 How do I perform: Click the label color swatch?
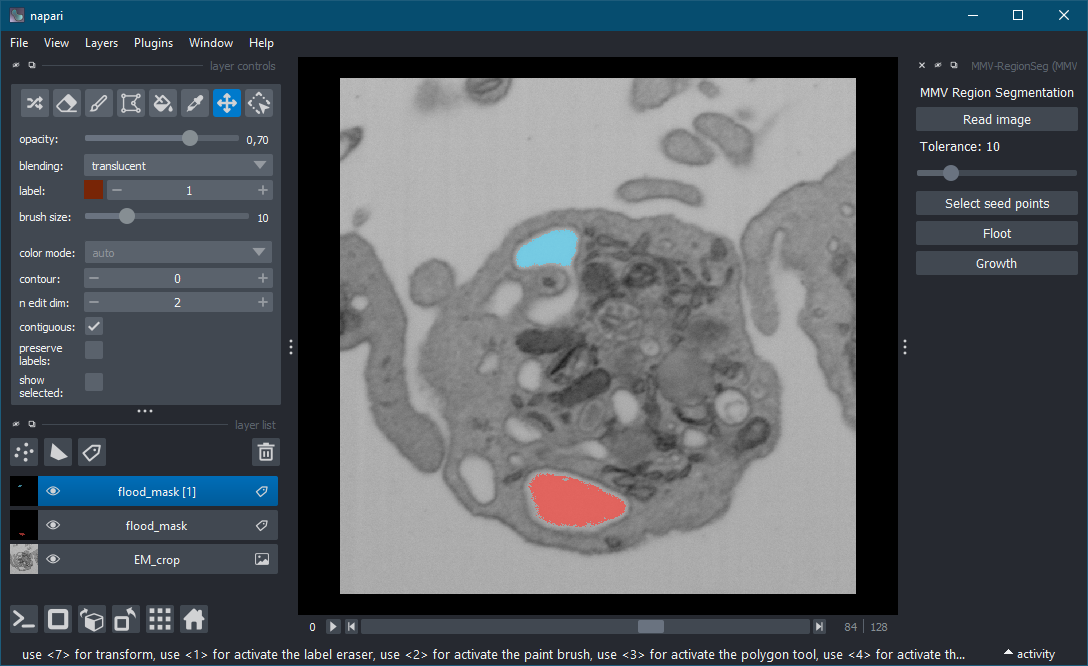point(94,190)
